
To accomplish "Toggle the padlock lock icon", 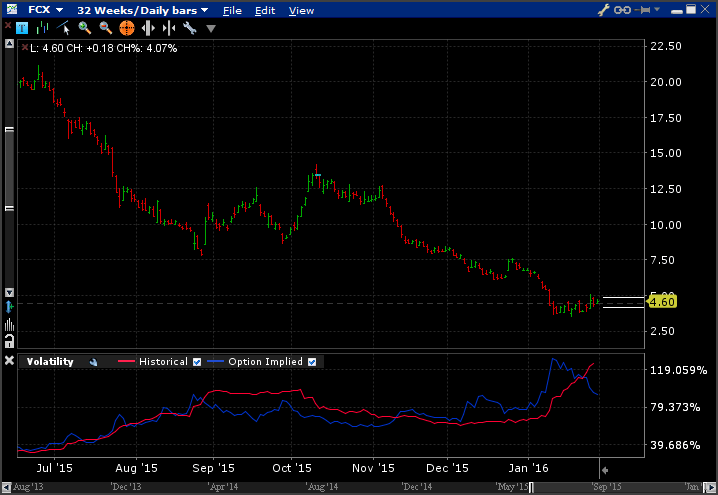I will [x=9, y=341].
